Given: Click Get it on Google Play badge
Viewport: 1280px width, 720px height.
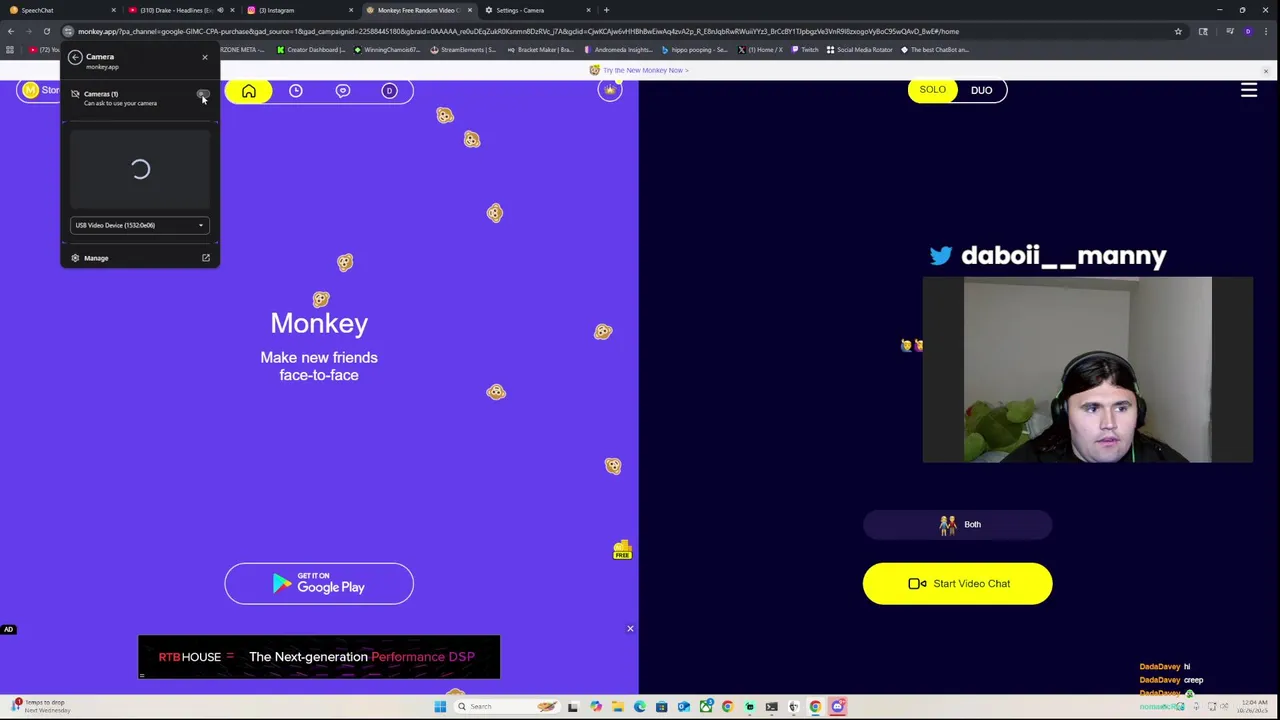Looking at the screenshot, I should tap(319, 584).
